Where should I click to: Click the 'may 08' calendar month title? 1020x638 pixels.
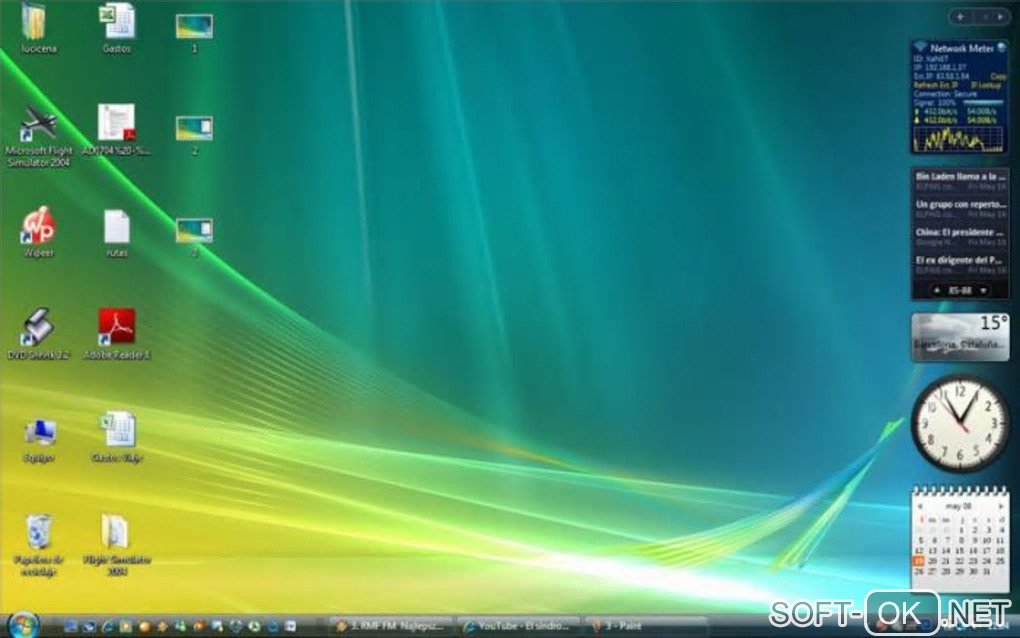click(959, 506)
